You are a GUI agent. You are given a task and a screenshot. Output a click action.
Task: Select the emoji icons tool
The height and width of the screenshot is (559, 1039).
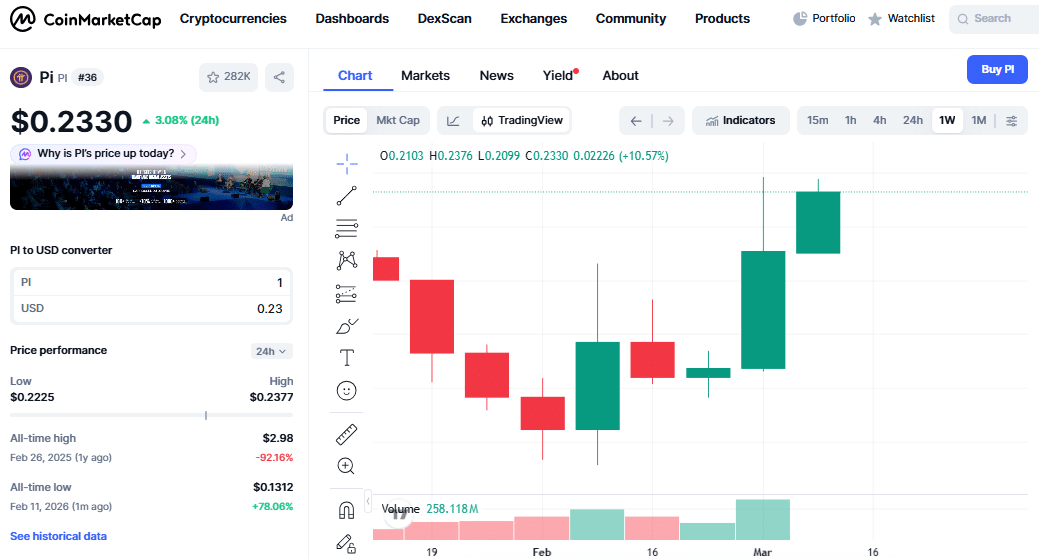pos(347,391)
